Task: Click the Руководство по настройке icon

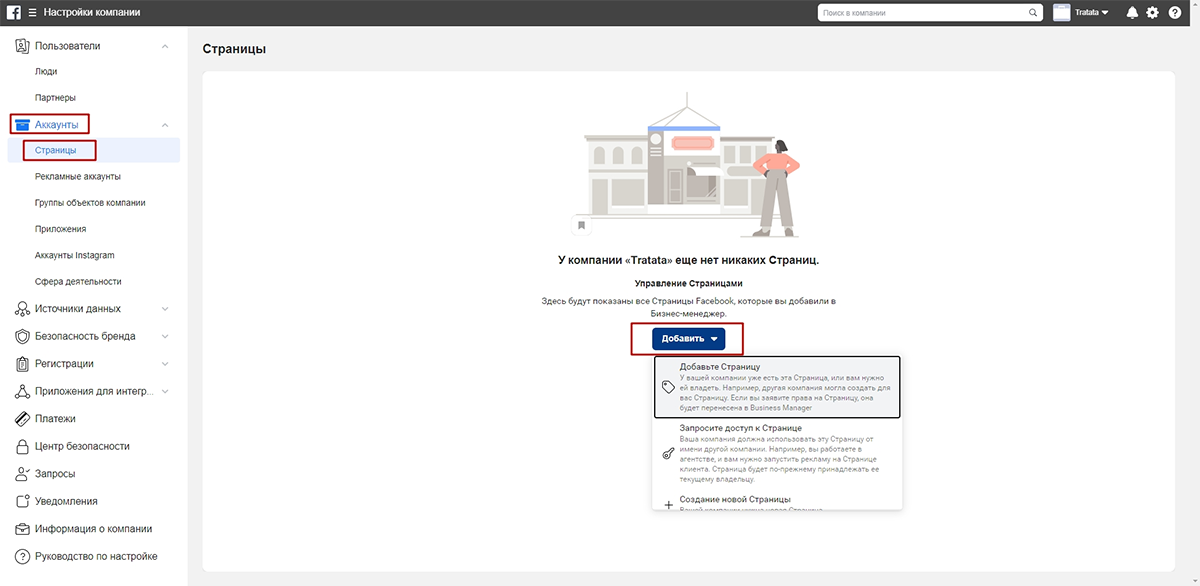Action: point(22,556)
